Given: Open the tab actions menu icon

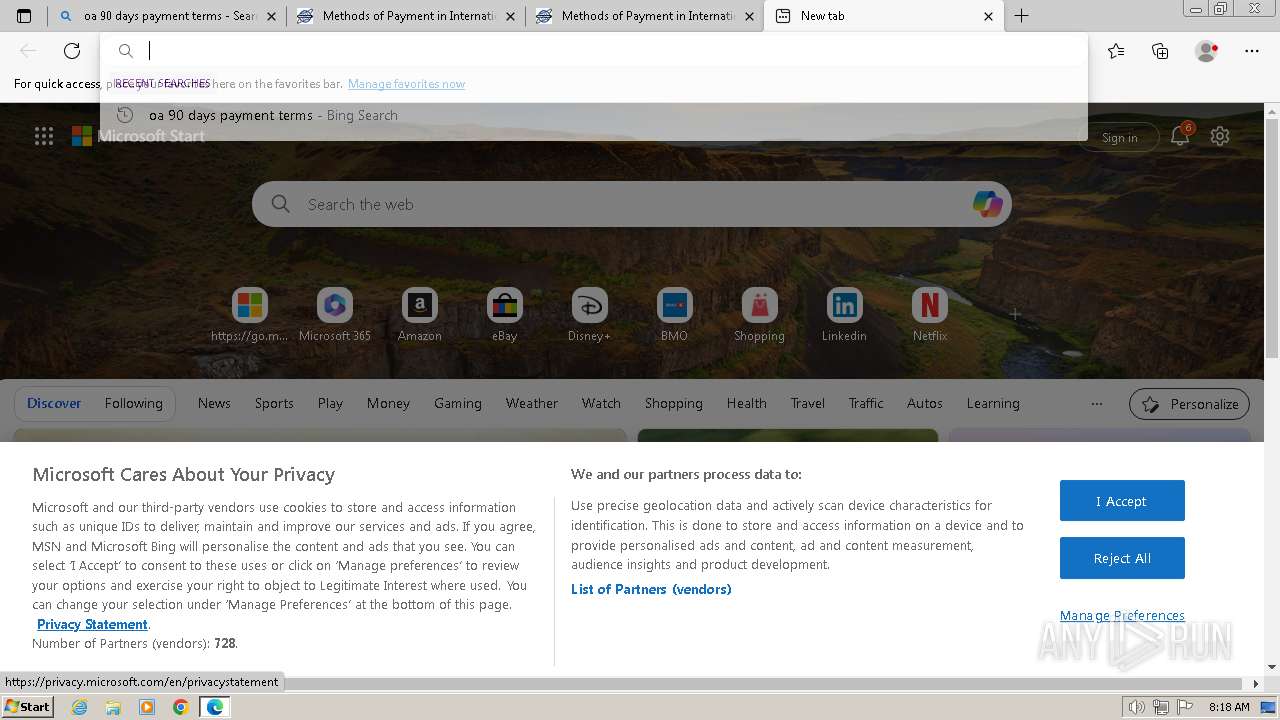Looking at the screenshot, I should click(x=24, y=16).
